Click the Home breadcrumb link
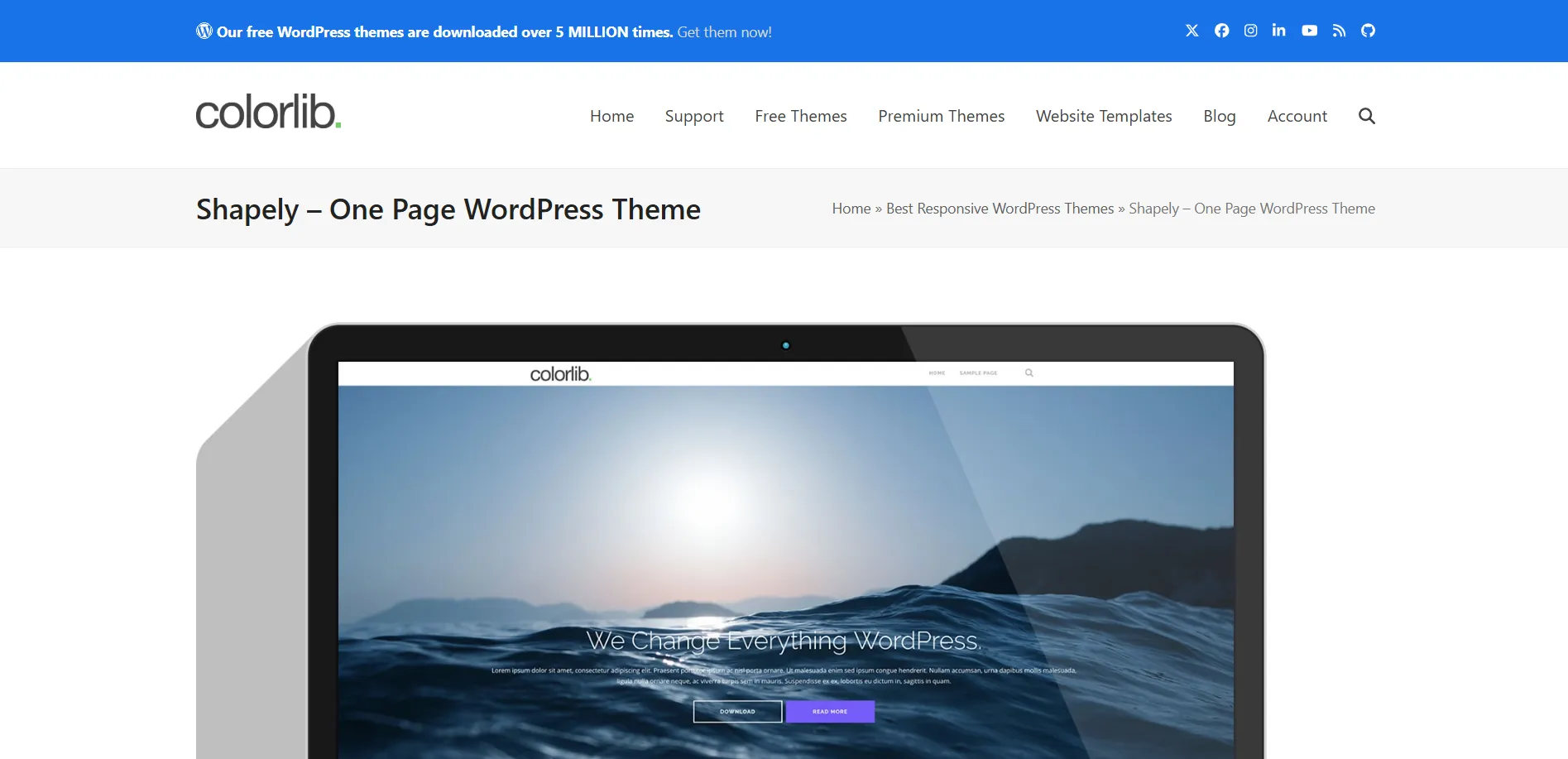Viewport: 1568px width, 759px height. 851,209
